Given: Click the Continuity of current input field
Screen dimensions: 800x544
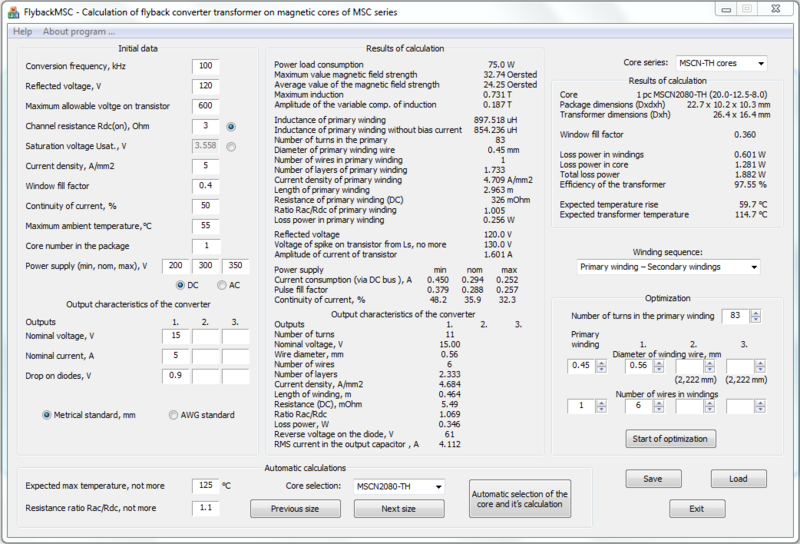Looking at the screenshot, I should (206, 206).
